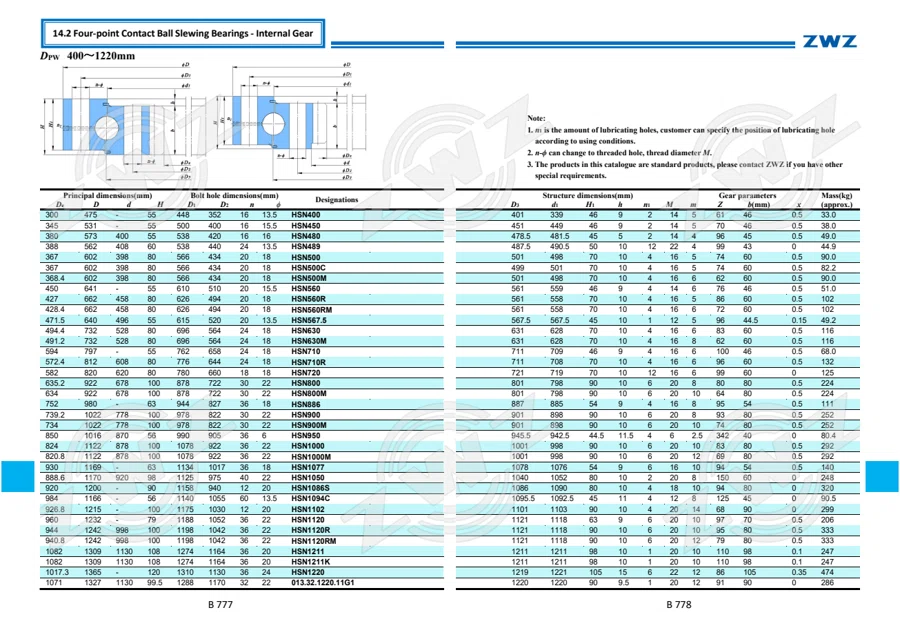Select designation HSN1000M
900x637 pixels.
pyautogui.click(x=311, y=457)
